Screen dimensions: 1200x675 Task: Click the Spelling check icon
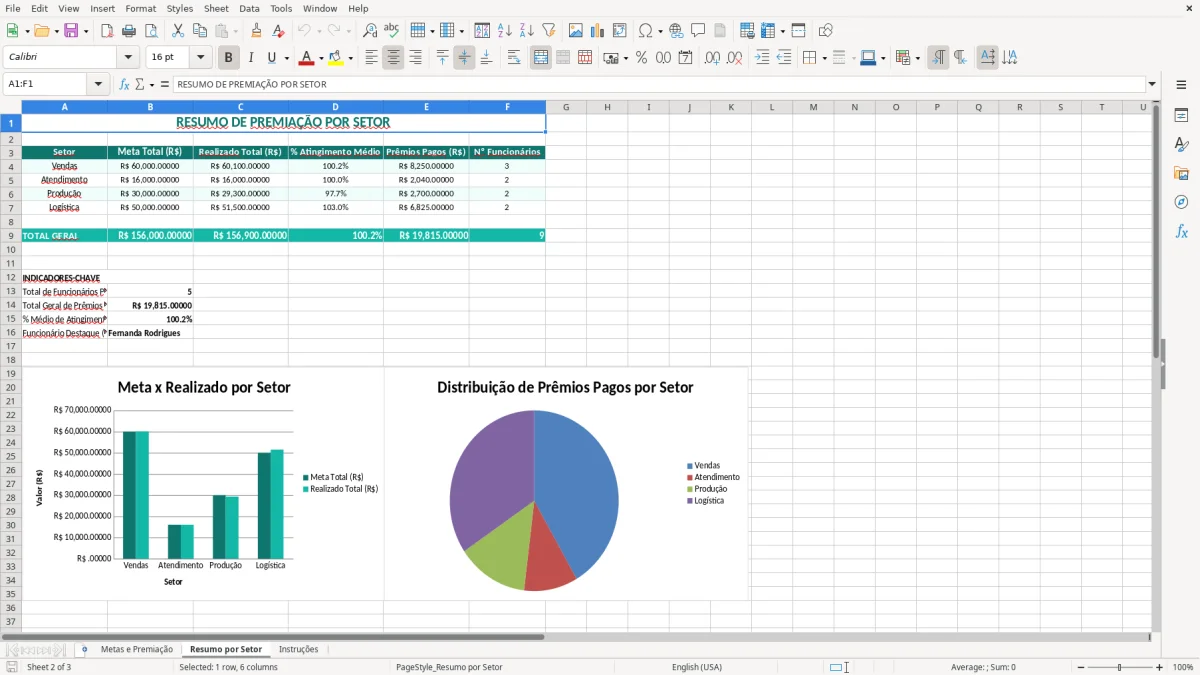392,31
